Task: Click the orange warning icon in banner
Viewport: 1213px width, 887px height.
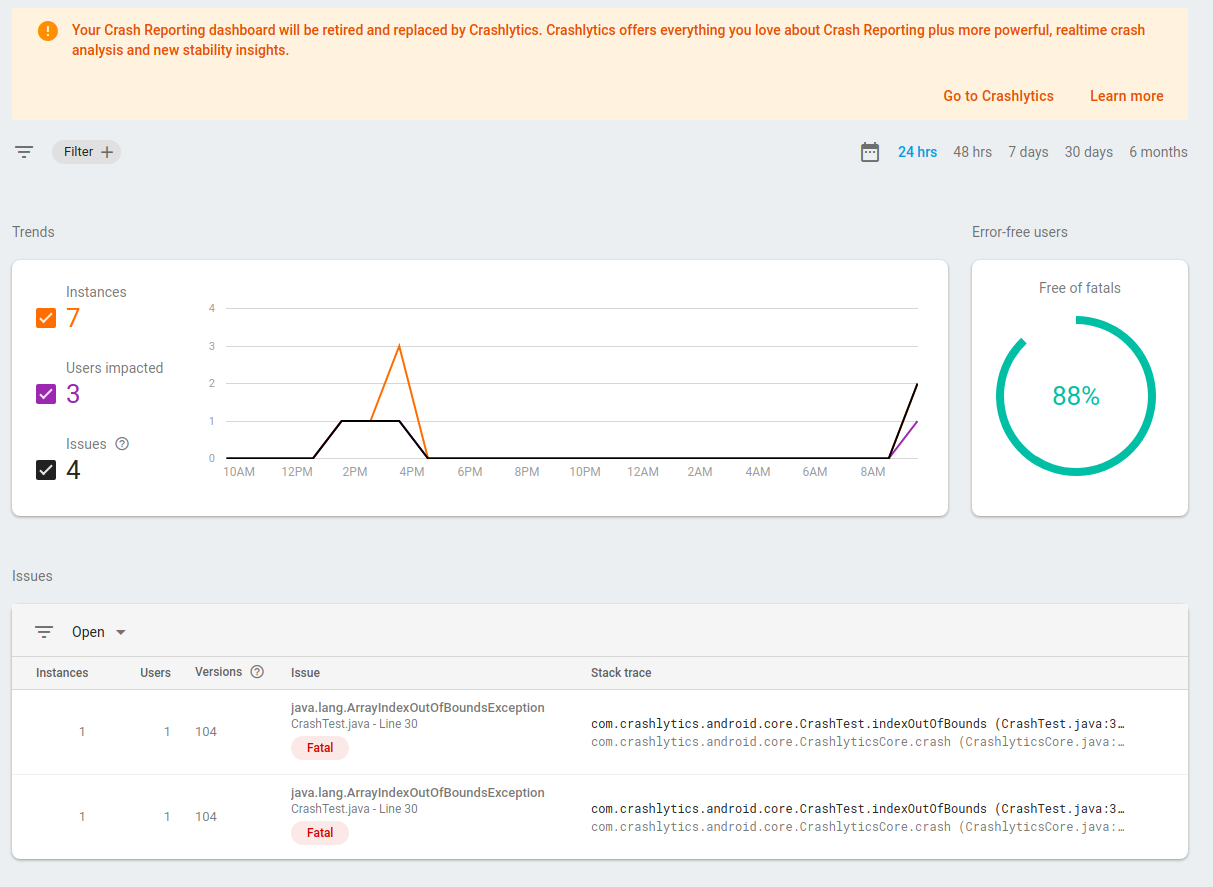Action: click(48, 31)
